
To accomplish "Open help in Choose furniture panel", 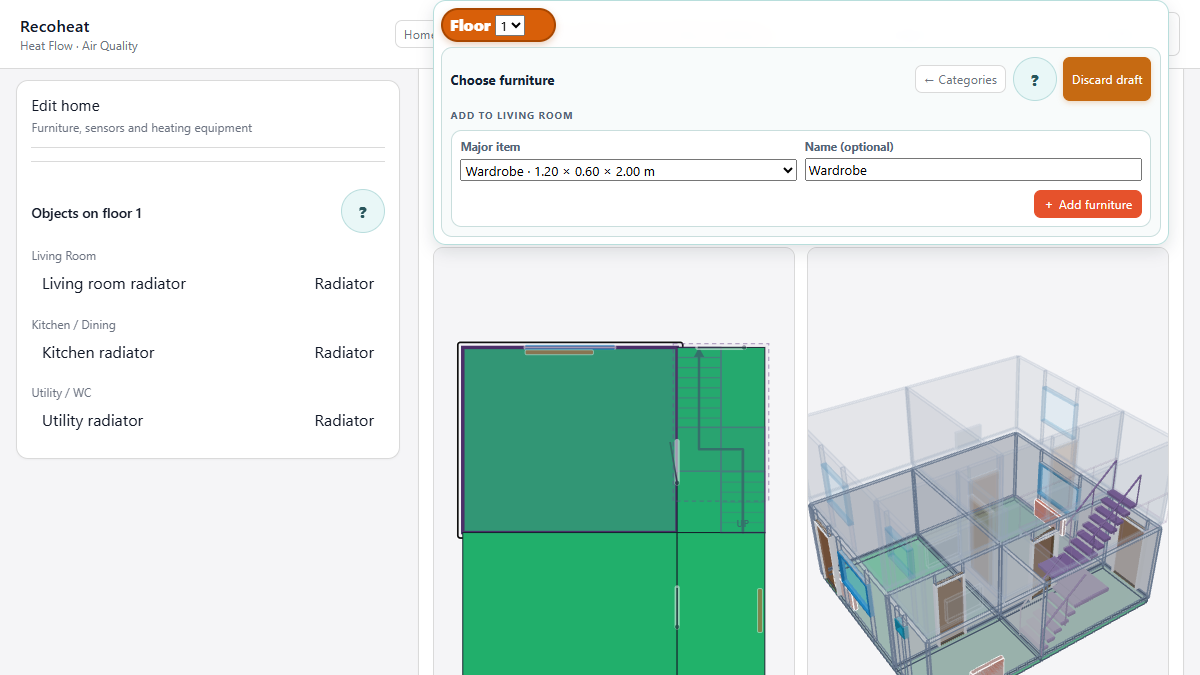I will [1035, 80].
